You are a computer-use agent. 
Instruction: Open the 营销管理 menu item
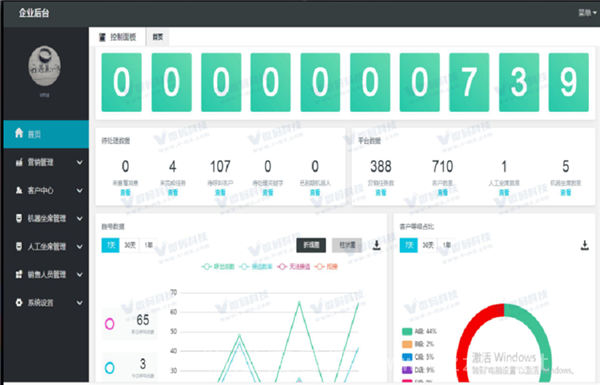[x=46, y=162]
